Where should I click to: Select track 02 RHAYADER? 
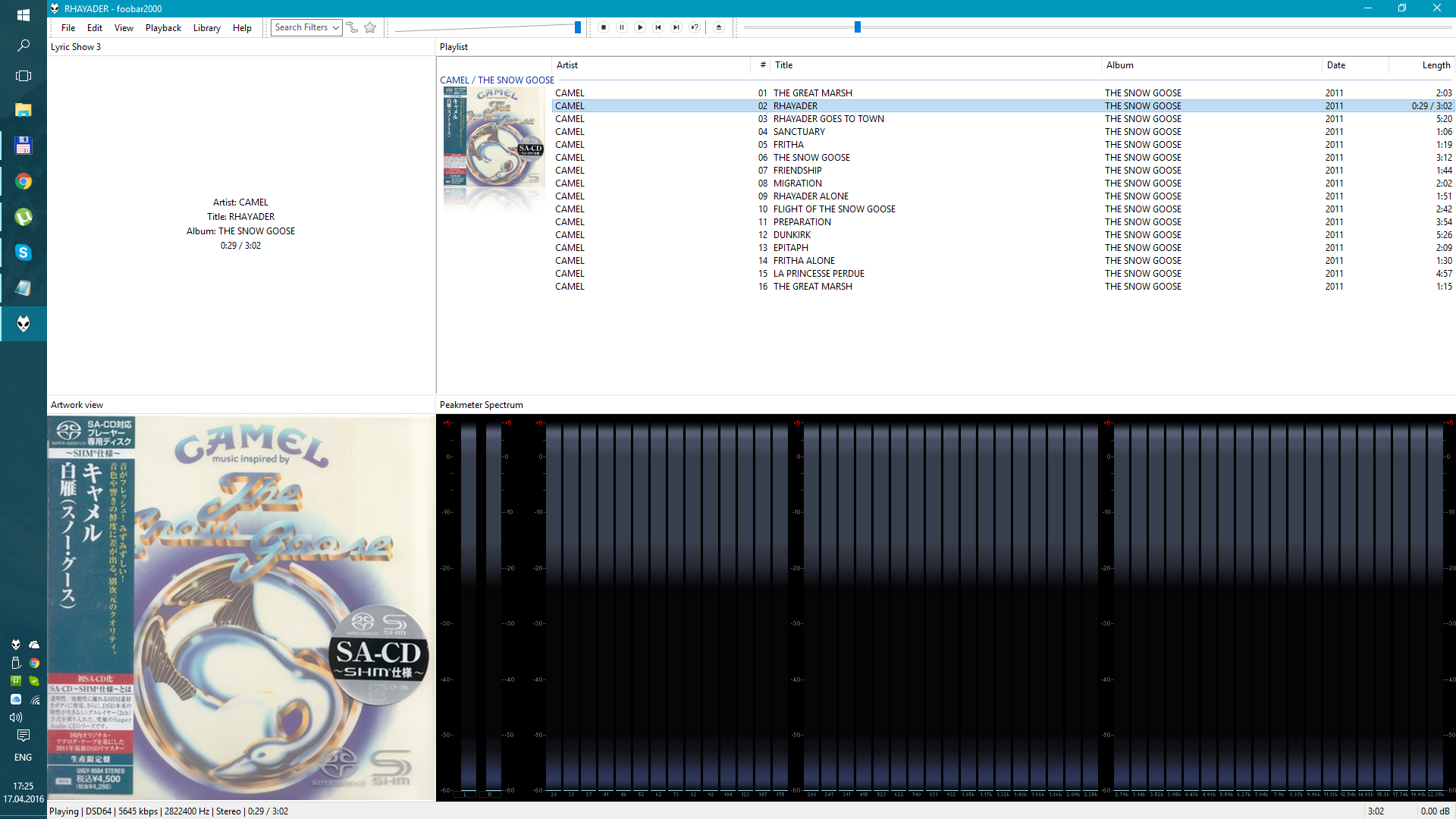pos(1003,106)
